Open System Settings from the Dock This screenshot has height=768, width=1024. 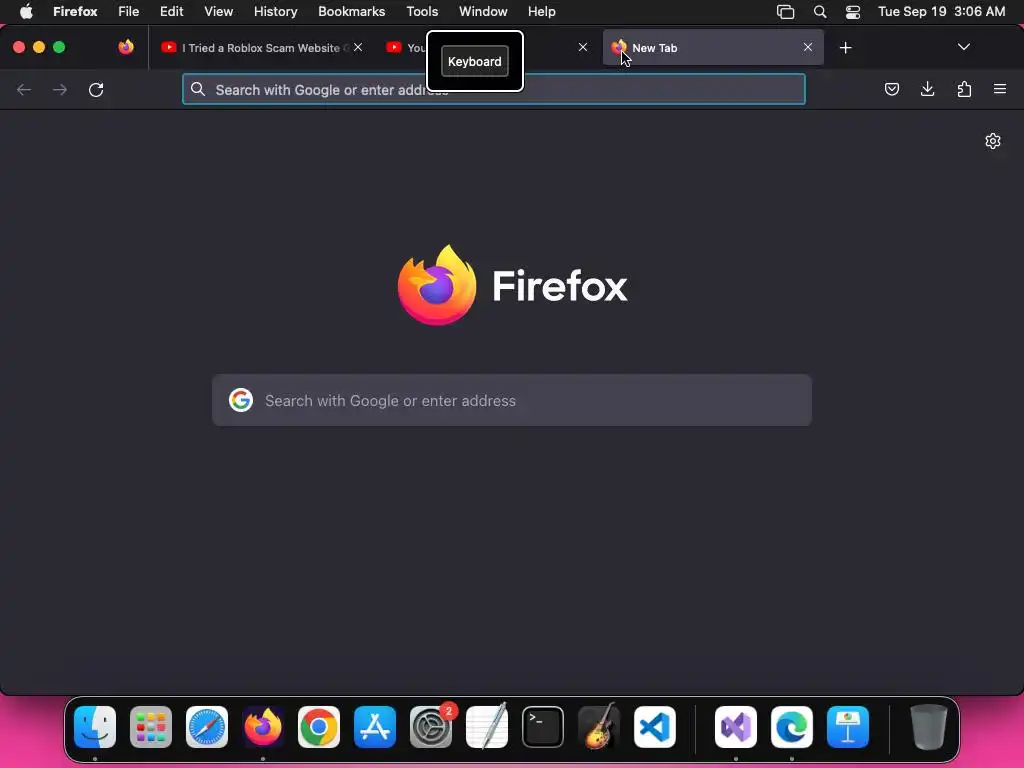point(431,727)
